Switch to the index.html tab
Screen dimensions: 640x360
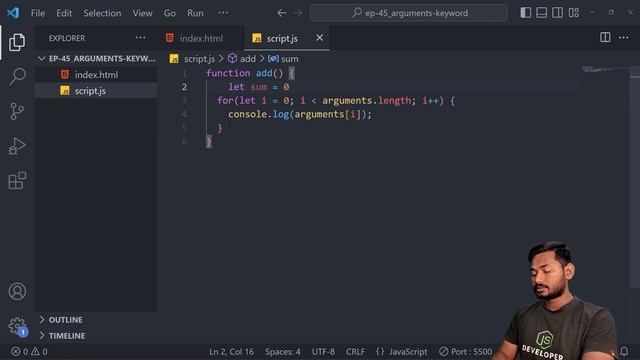(201, 38)
